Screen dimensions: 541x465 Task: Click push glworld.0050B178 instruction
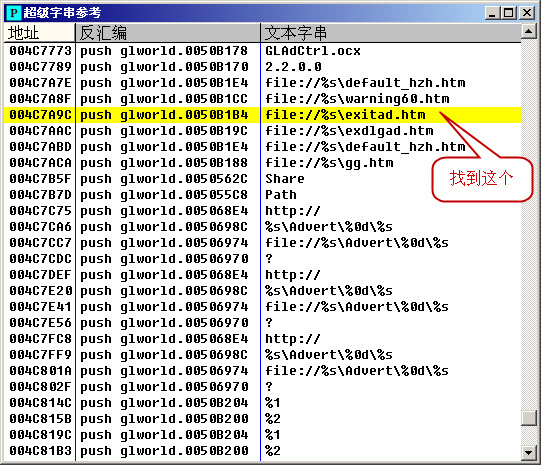[164, 51]
